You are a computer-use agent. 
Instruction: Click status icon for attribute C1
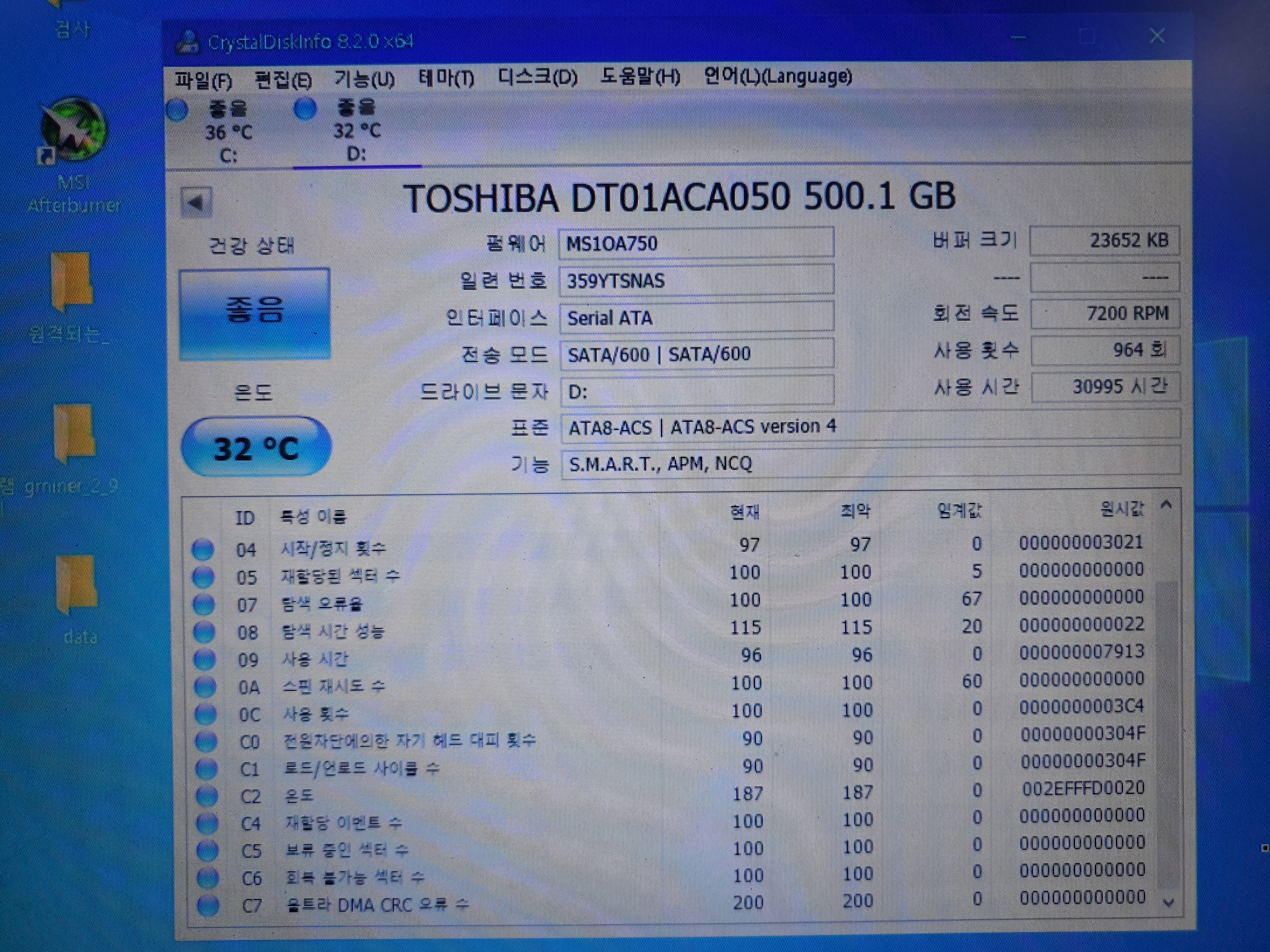207,768
